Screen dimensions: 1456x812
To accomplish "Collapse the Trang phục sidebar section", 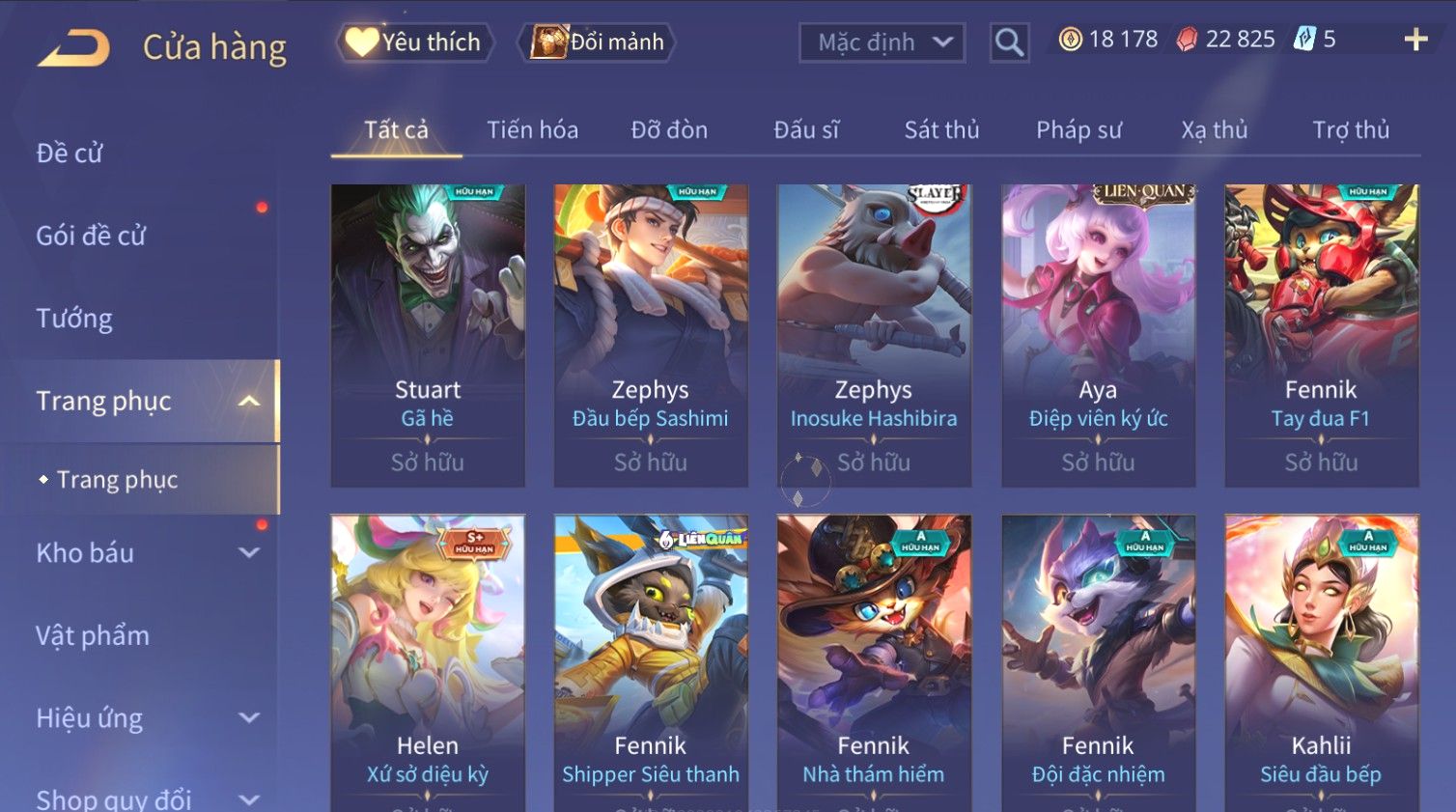I will point(249,401).
